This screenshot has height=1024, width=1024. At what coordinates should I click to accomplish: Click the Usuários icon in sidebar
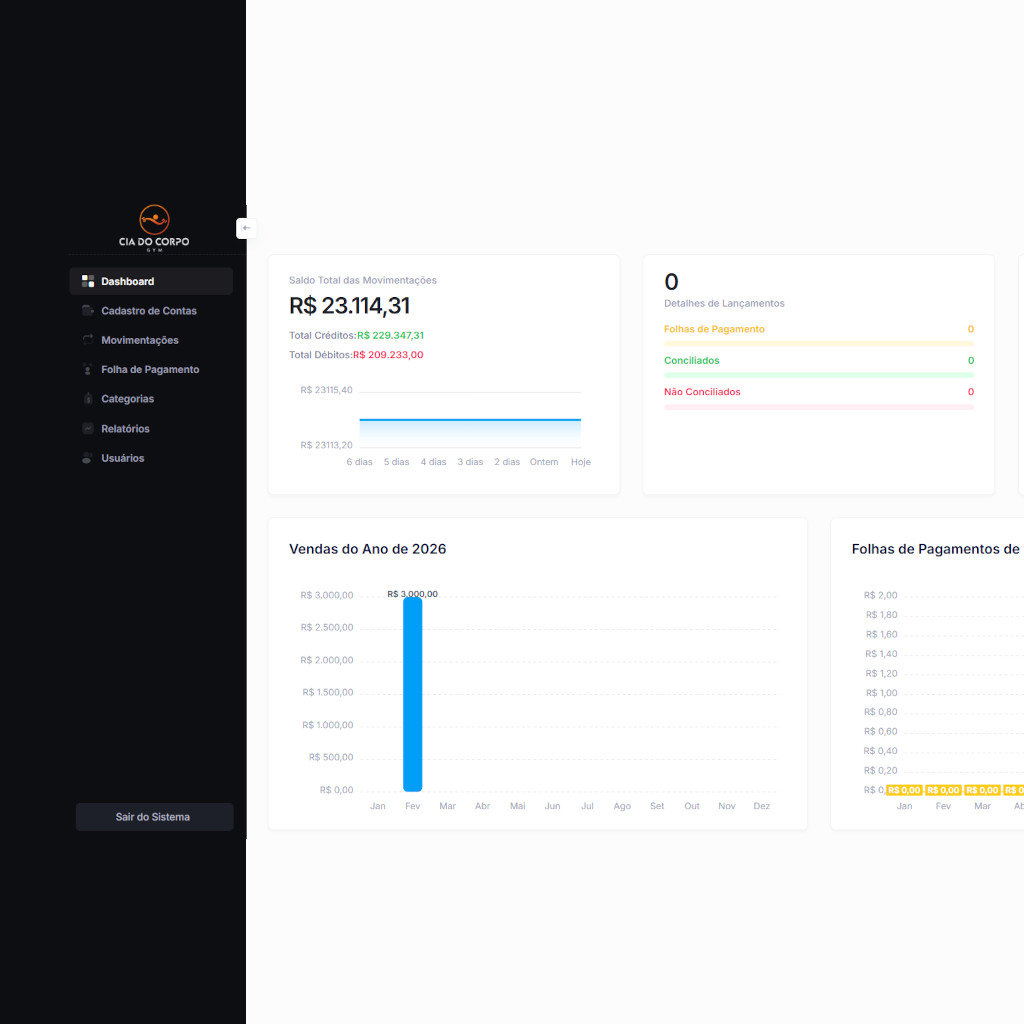tap(88, 458)
